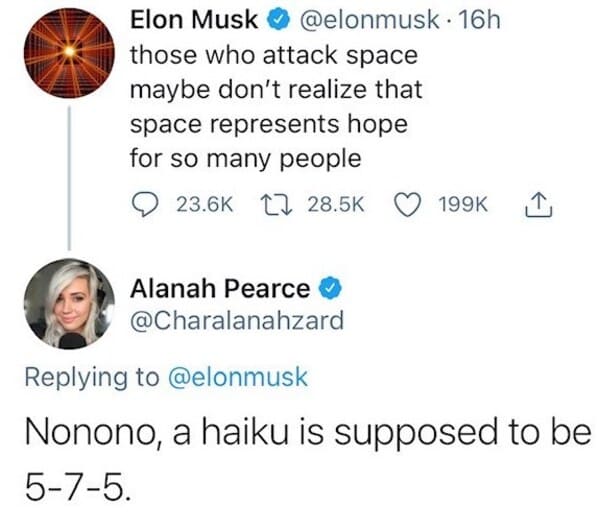Image resolution: width=599 pixels, height=530 pixels.
Task: Click the retweet arrows icon
Action: click(276, 204)
